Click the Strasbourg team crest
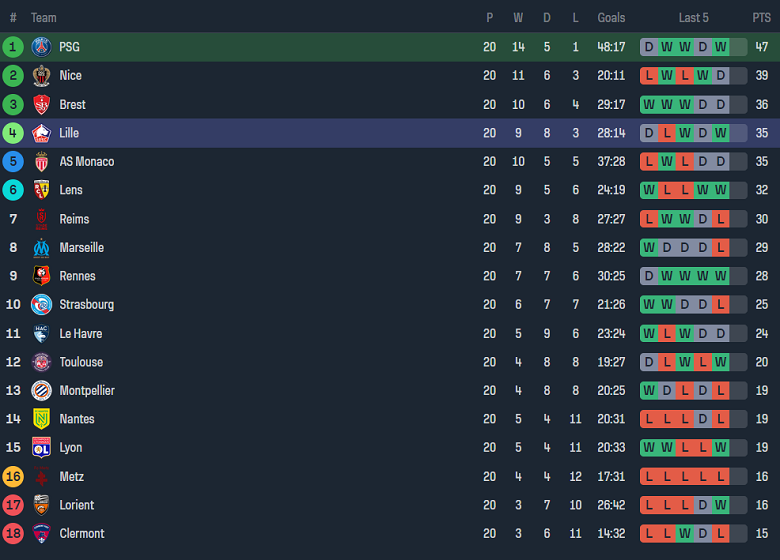This screenshot has height=560, width=780. click(x=41, y=305)
